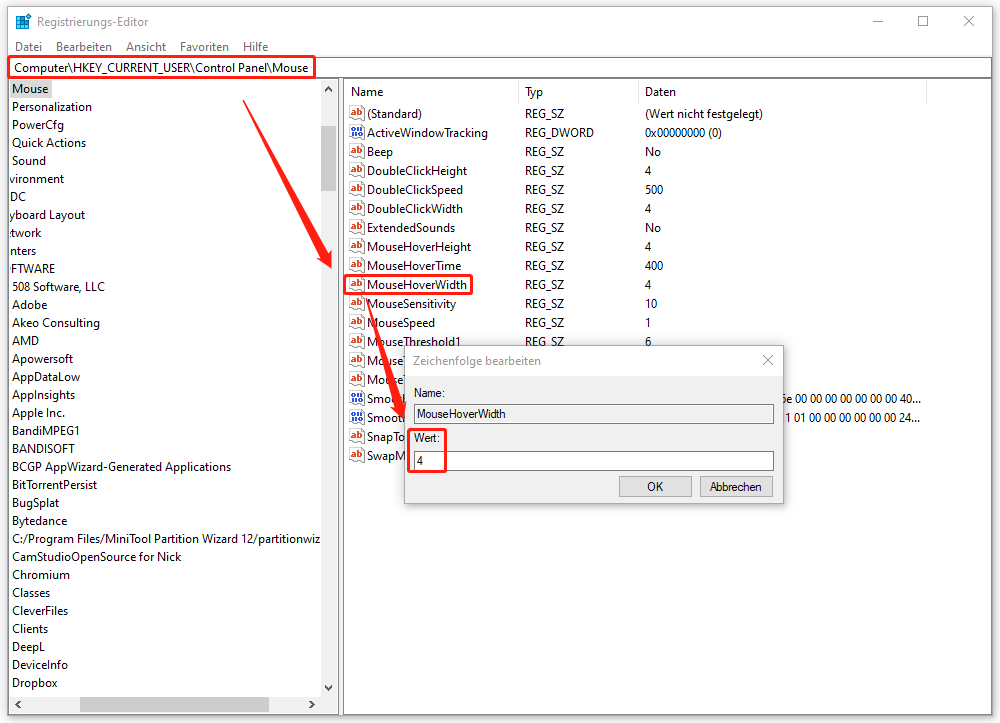This screenshot has width=1000, height=723.
Task: Click the MouseThreshold1 string icon
Action: click(357, 341)
